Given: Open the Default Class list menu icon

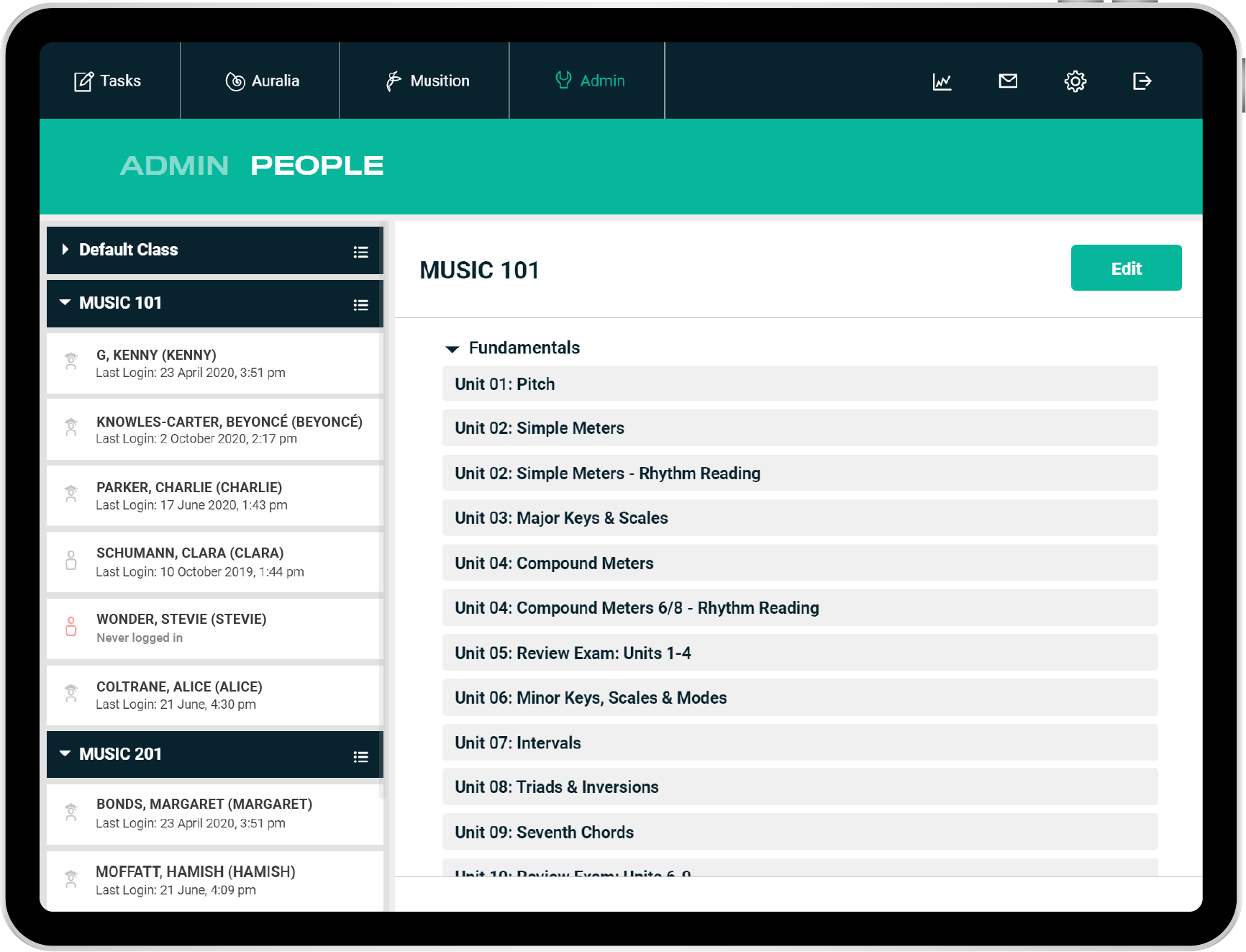Looking at the screenshot, I should [x=360, y=252].
